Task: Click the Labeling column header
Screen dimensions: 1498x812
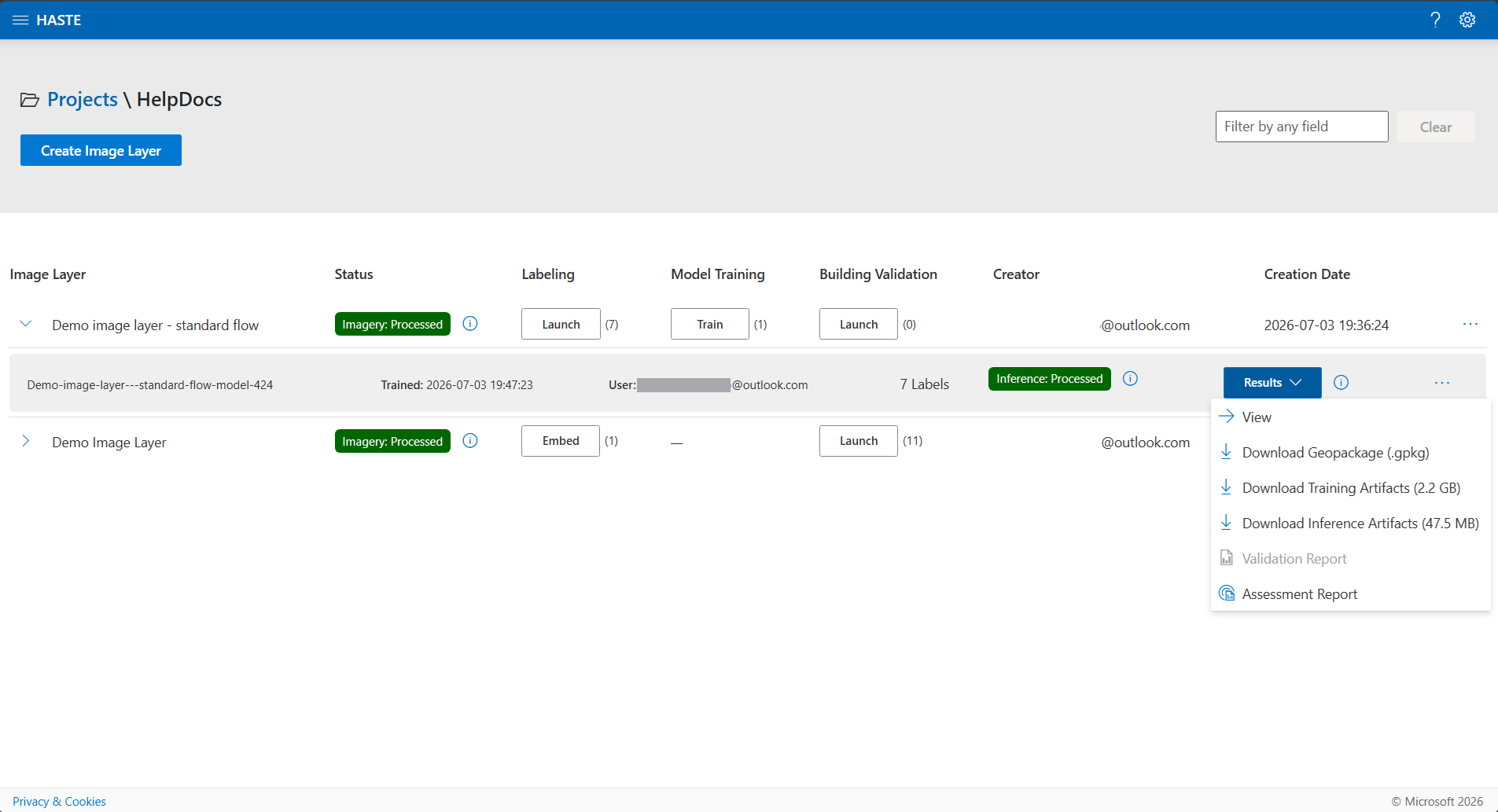Action: [x=548, y=274]
